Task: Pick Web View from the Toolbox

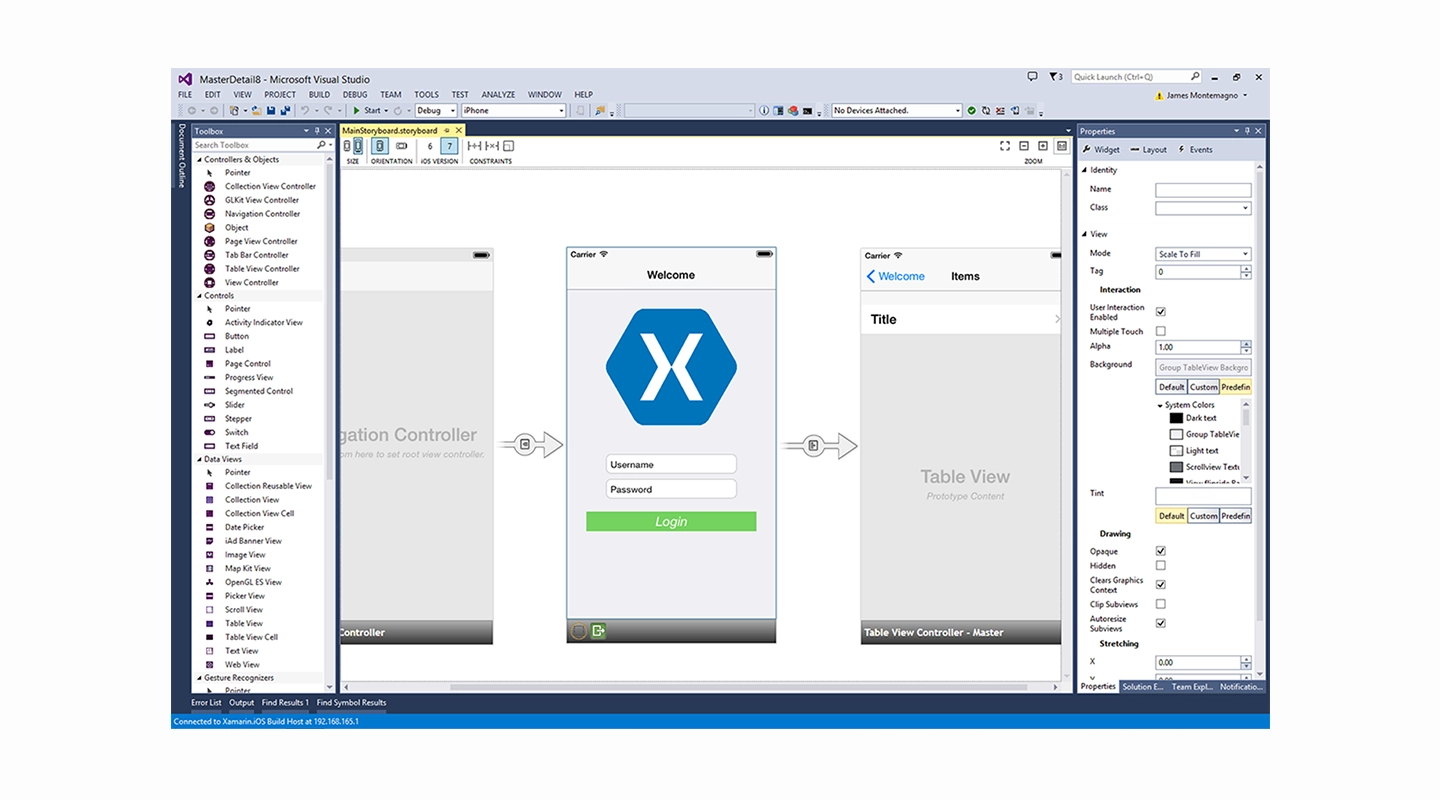Action: 242,664
